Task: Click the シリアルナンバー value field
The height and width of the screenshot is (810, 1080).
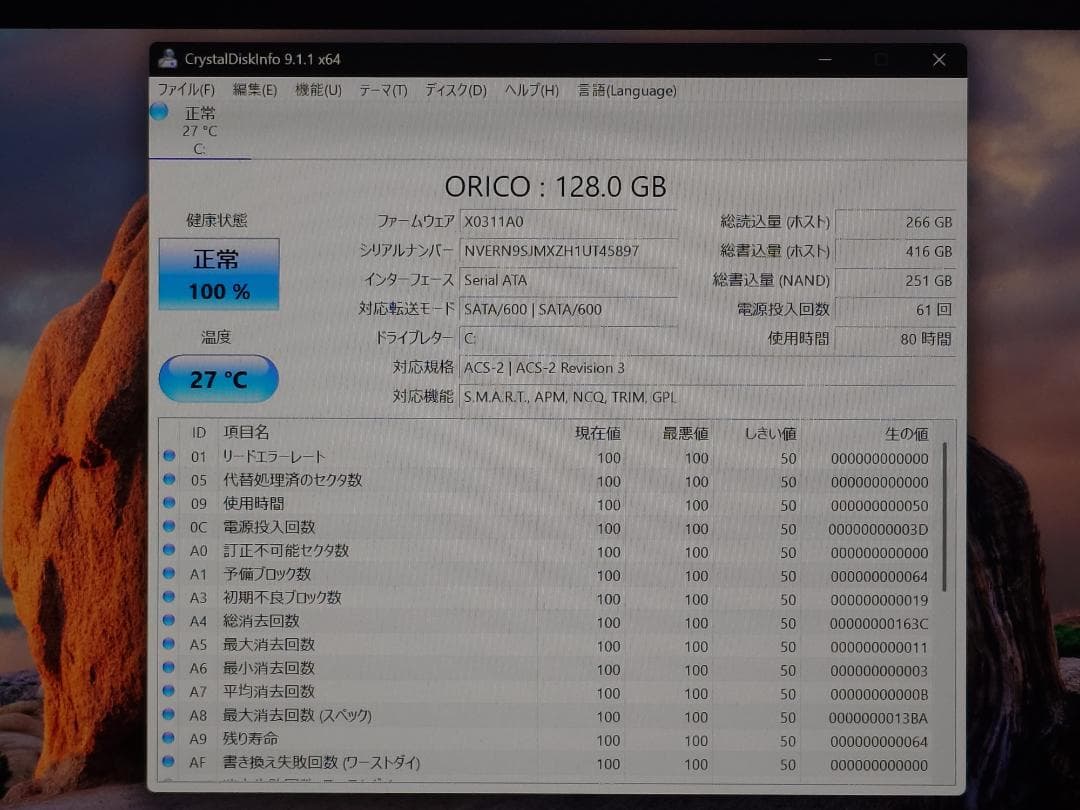Action: pyautogui.click(x=568, y=251)
